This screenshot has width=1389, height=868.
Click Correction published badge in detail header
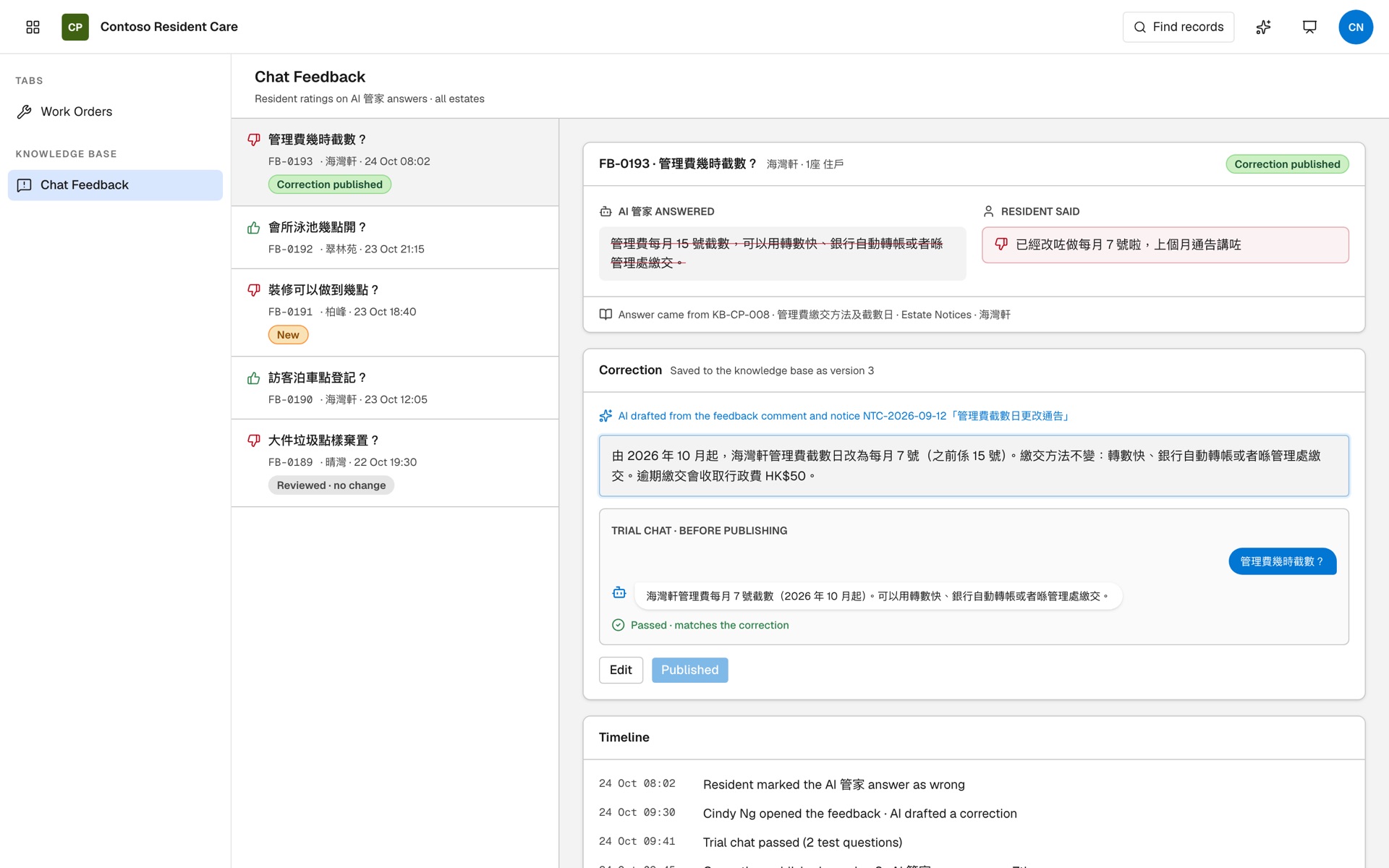coord(1287,164)
